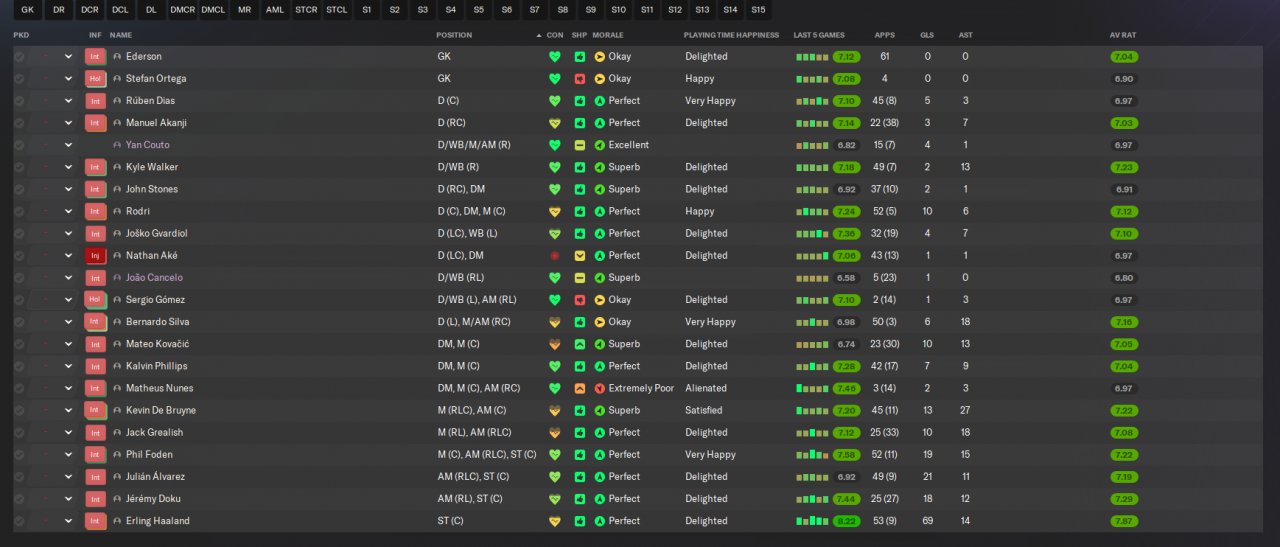Screen dimensions: 1280x547
Task: Click the Int info badge for Ederson
Action: tap(96, 57)
